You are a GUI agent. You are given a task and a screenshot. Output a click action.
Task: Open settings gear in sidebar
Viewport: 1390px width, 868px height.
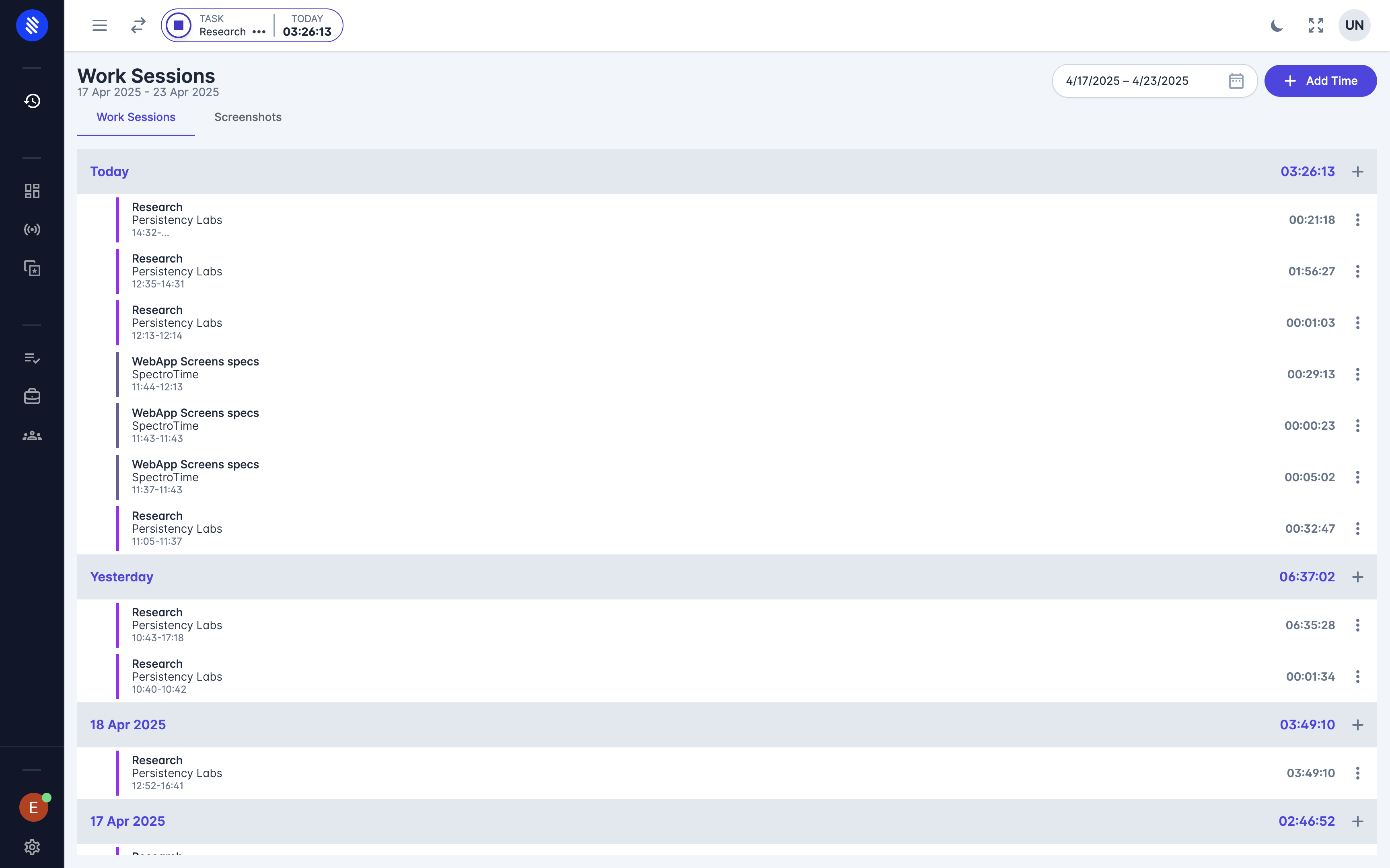(32, 847)
